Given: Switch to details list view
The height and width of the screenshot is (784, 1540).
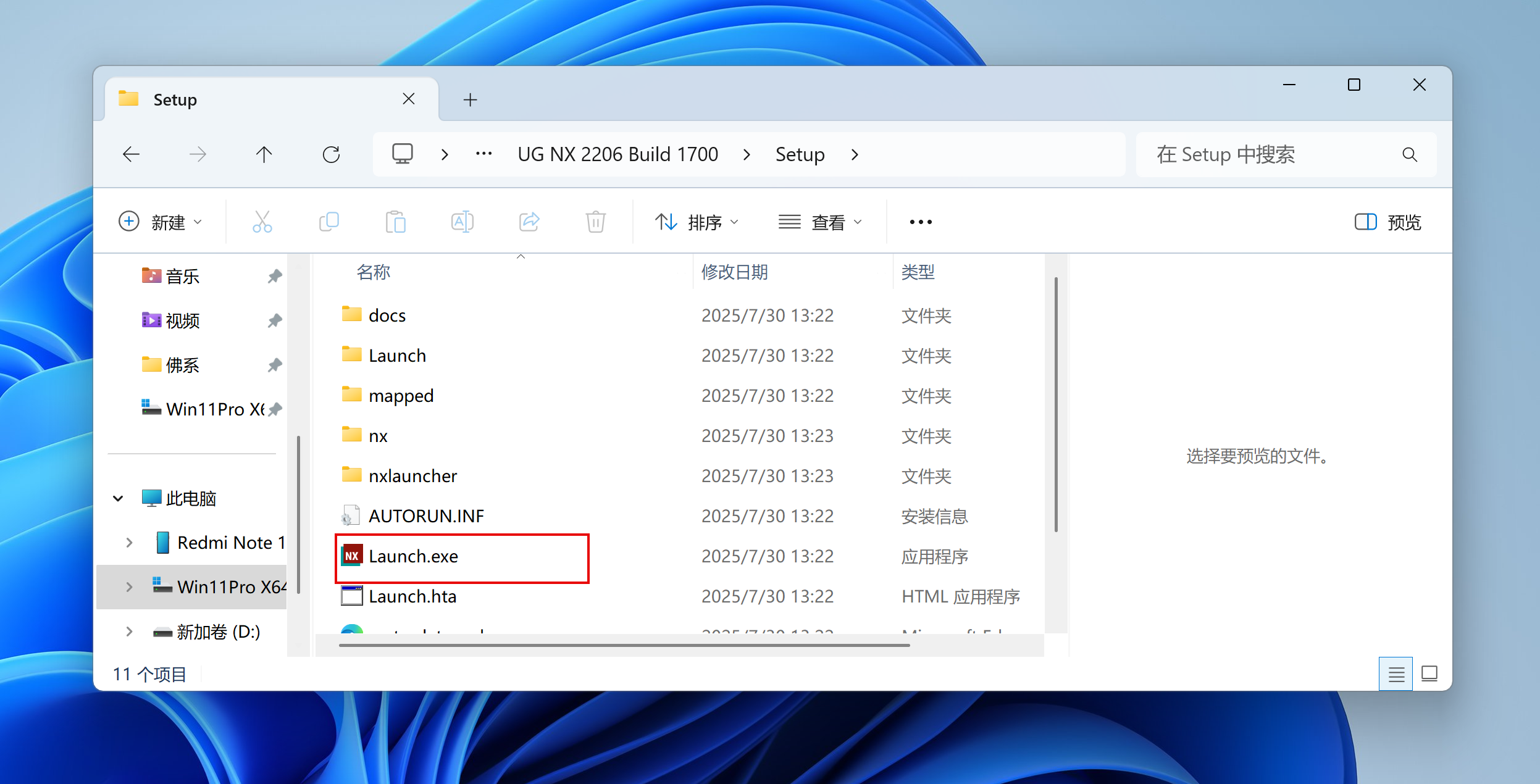Looking at the screenshot, I should tap(1396, 674).
